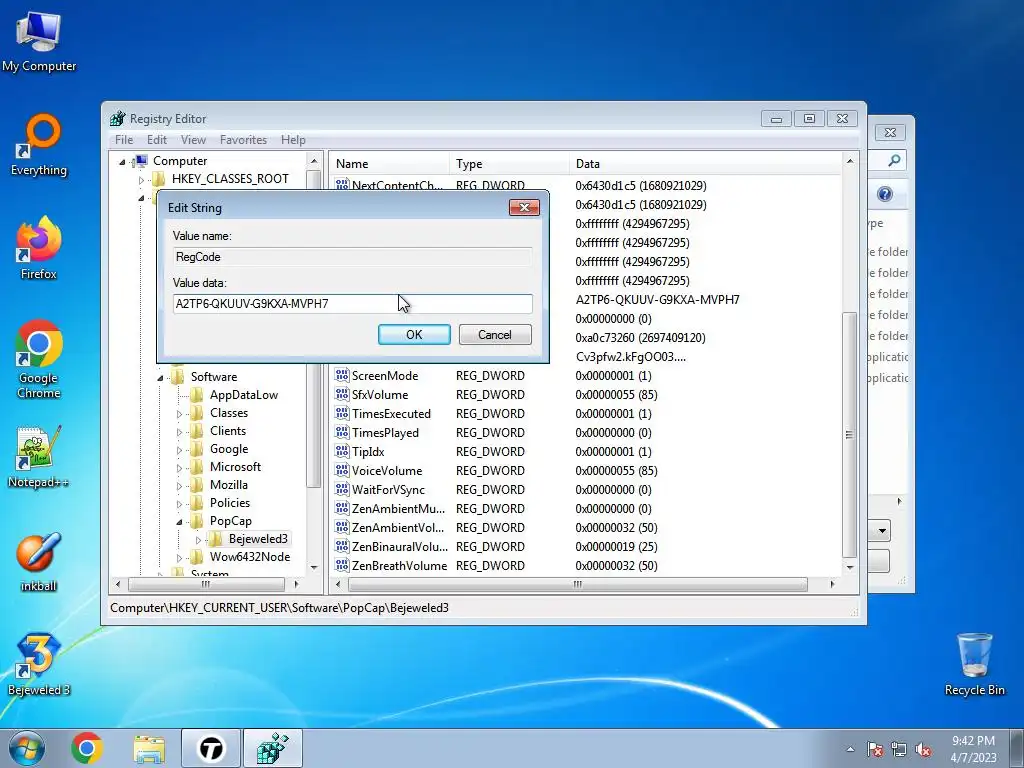Show hidden tray icons arrow
Image resolution: width=1024 pixels, height=768 pixels.
point(850,750)
